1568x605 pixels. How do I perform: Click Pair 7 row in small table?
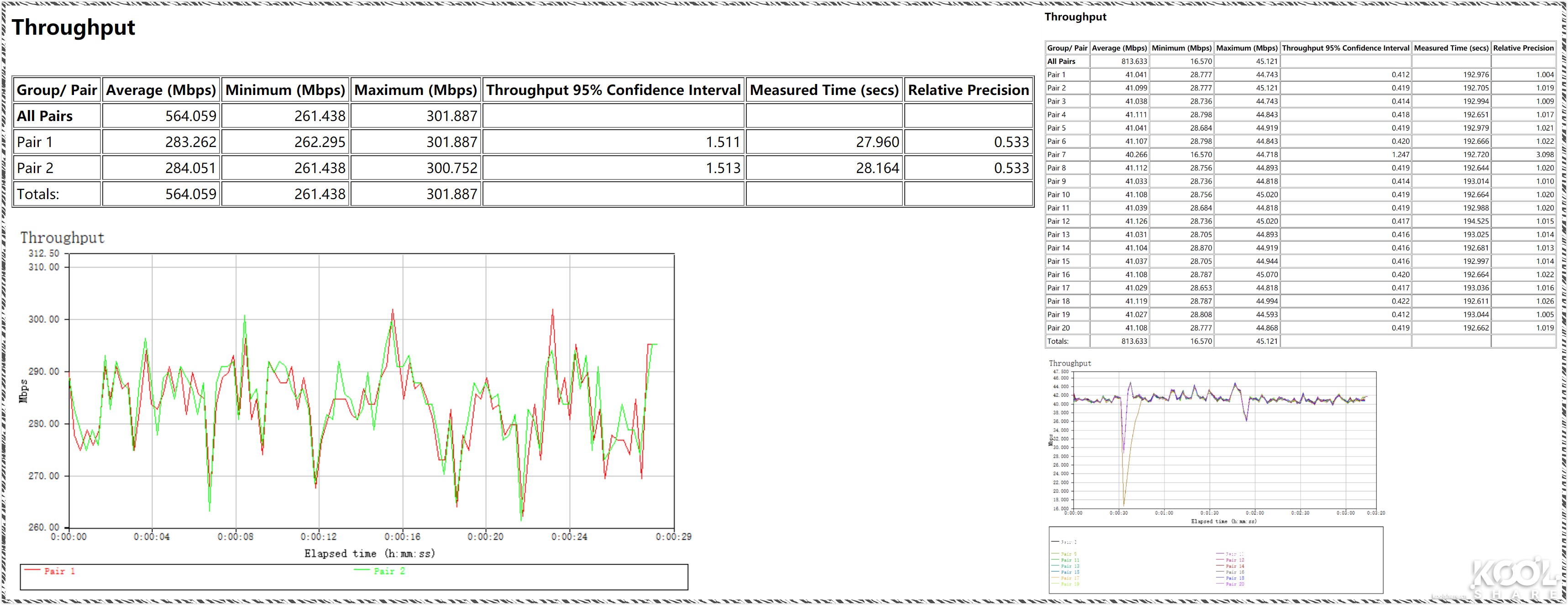(1057, 155)
